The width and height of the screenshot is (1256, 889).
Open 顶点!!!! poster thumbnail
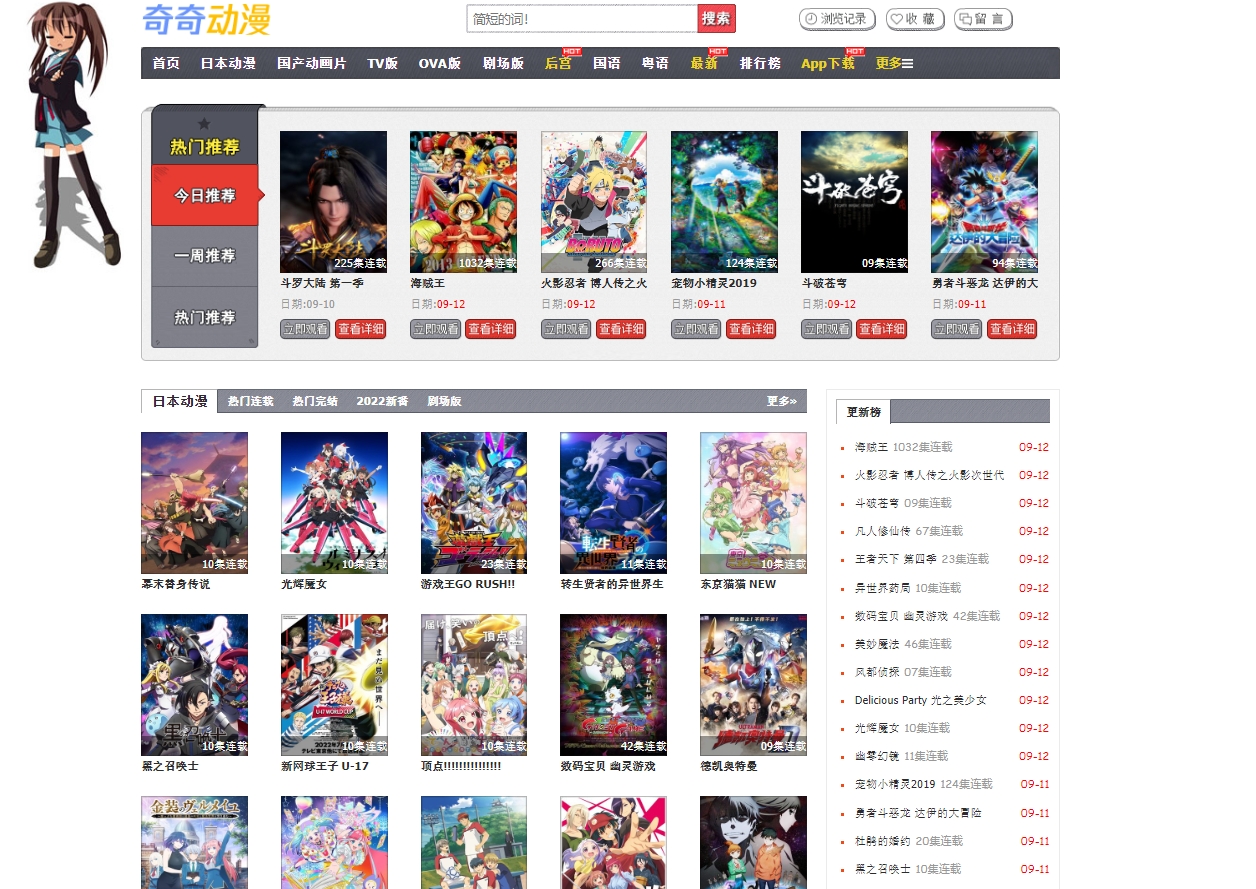[x=474, y=685]
